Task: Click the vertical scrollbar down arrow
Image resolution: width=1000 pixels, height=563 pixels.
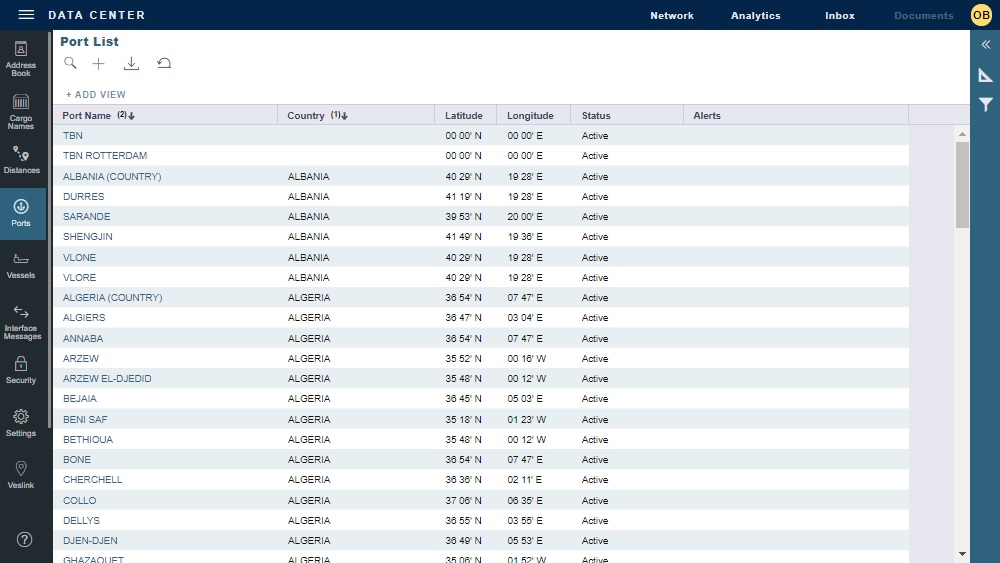Action: [x=962, y=554]
